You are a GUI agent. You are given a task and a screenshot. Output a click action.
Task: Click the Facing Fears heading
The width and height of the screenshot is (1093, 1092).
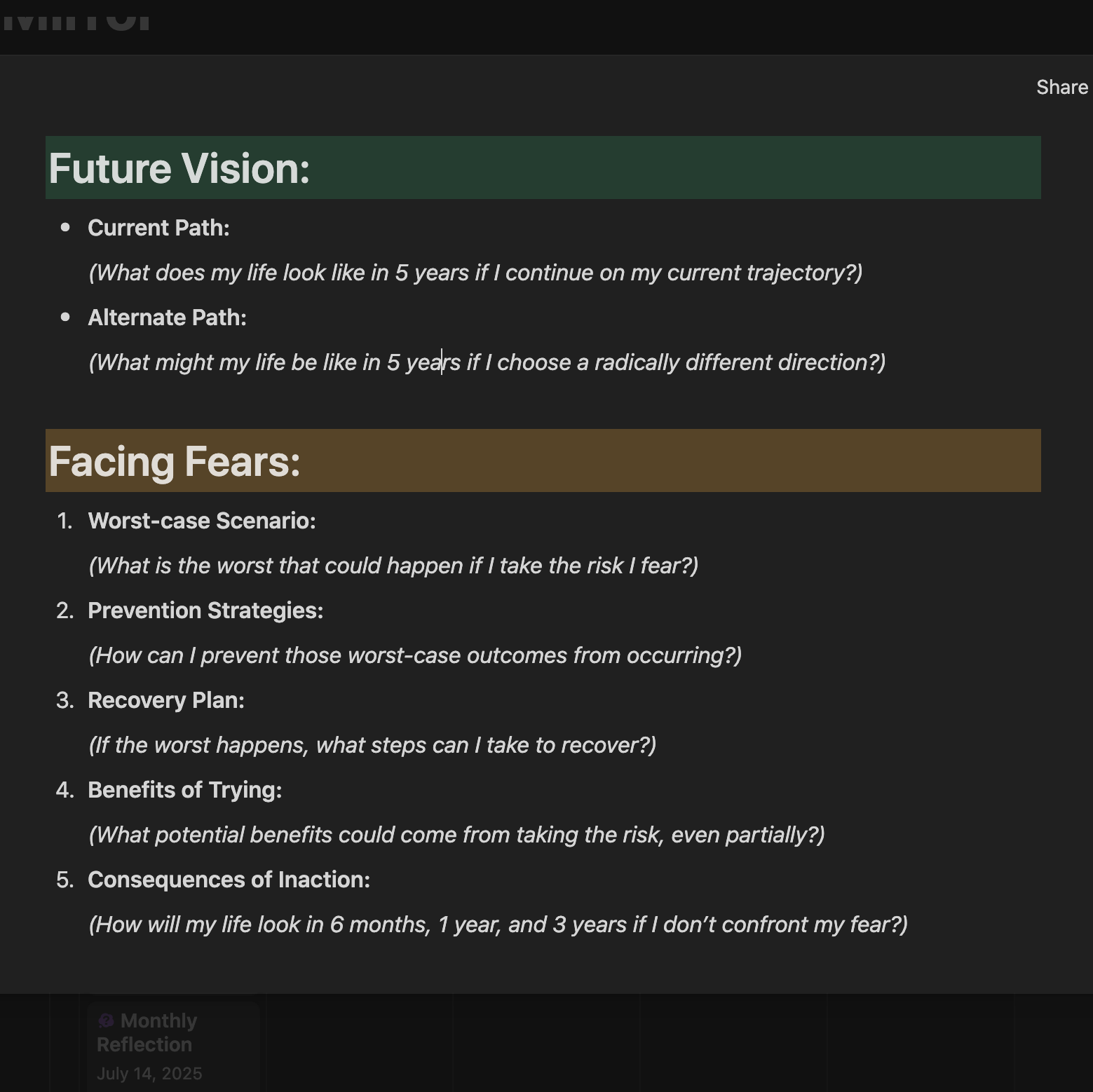click(175, 462)
